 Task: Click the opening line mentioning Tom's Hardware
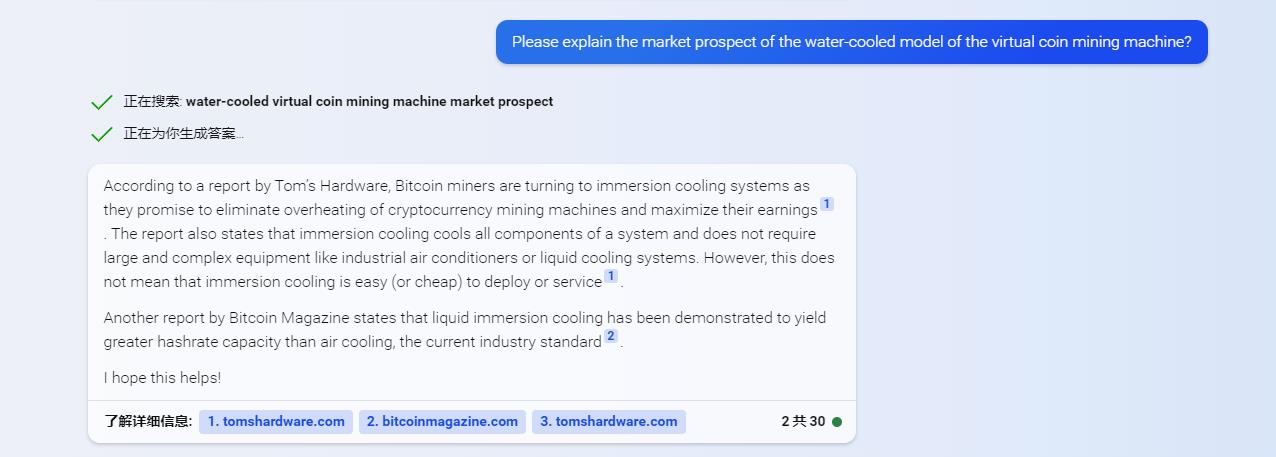point(456,186)
